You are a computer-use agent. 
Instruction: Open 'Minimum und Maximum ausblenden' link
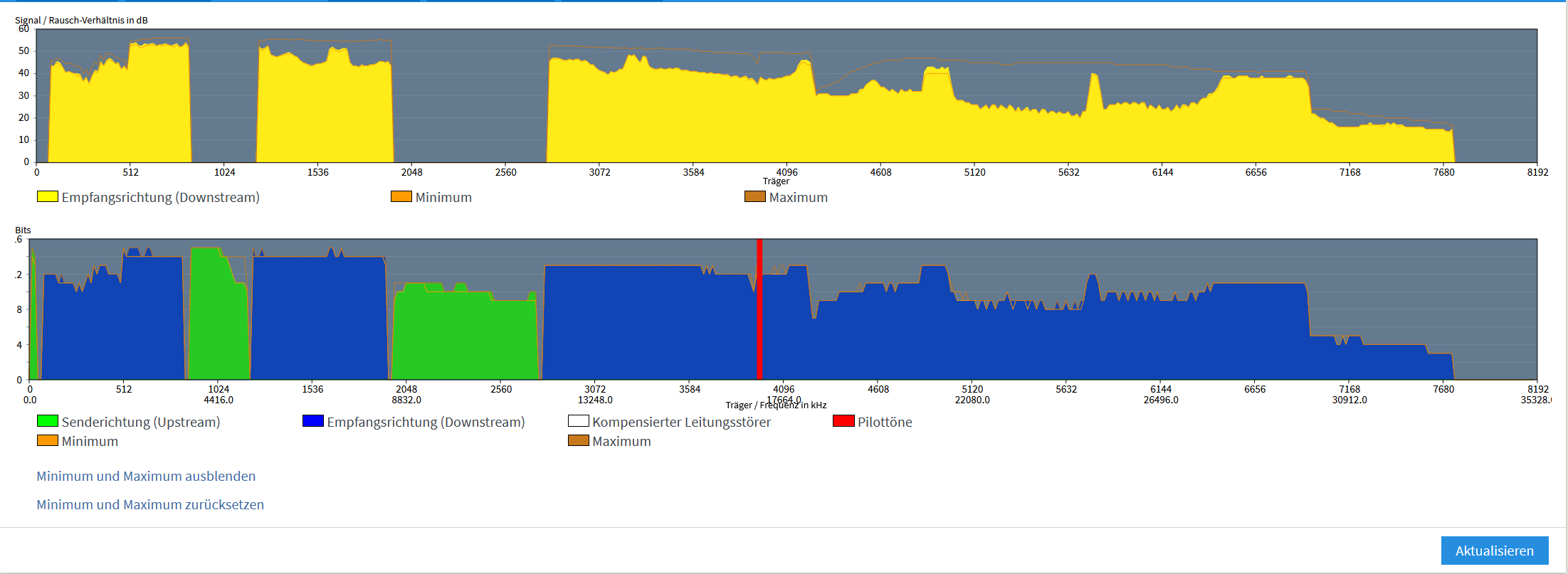146,476
